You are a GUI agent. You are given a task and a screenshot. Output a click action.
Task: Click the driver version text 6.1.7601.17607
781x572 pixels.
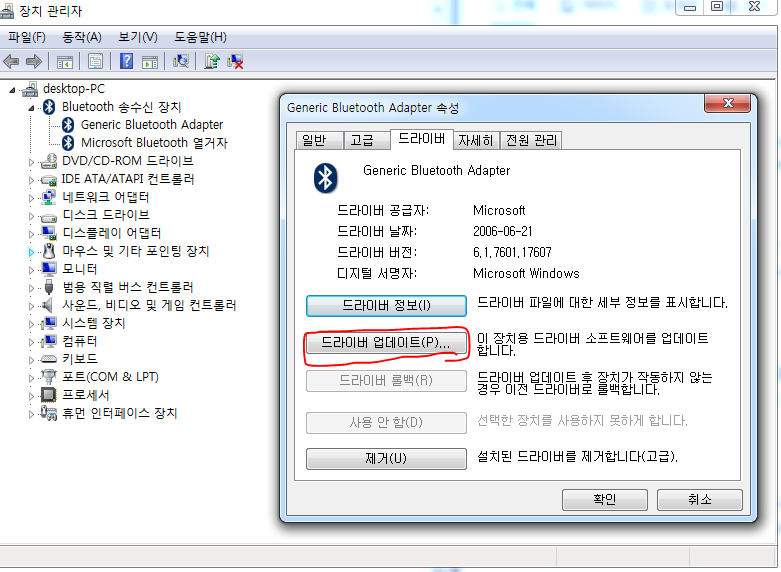pyautogui.click(x=512, y=252)
